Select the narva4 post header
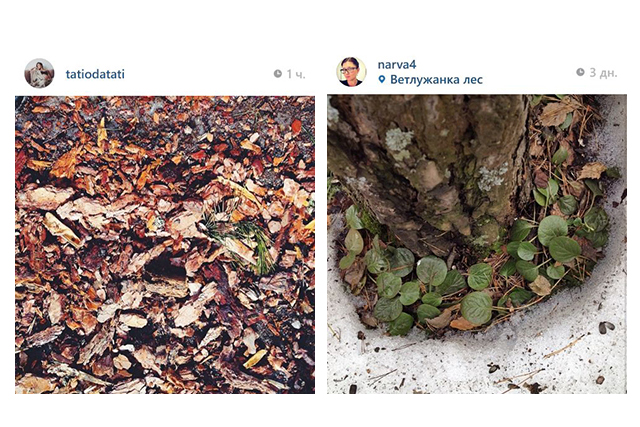 (477, 72)
